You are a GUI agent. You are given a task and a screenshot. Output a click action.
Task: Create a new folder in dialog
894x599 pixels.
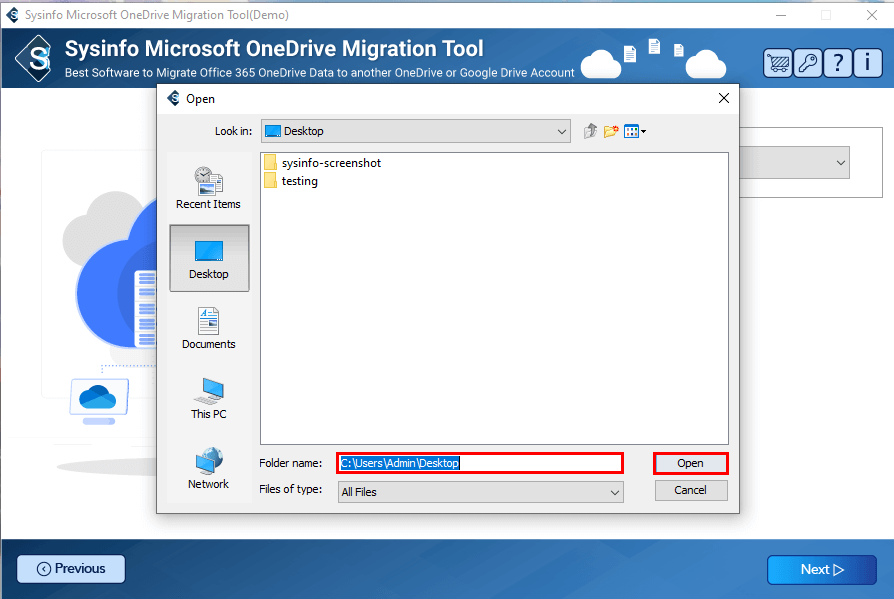[611, 131]
